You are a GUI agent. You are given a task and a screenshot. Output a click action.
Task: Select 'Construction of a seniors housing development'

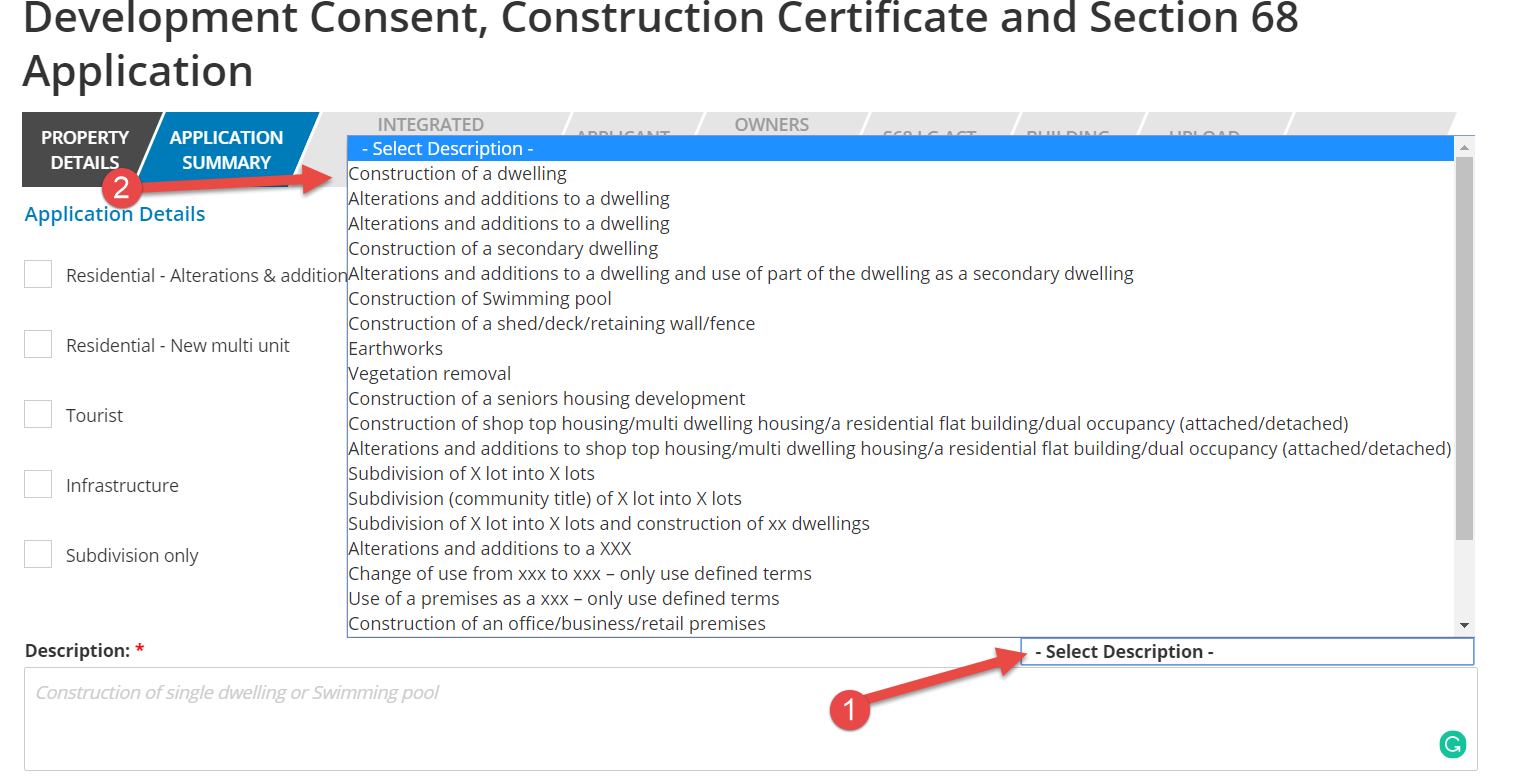point(901,399)
